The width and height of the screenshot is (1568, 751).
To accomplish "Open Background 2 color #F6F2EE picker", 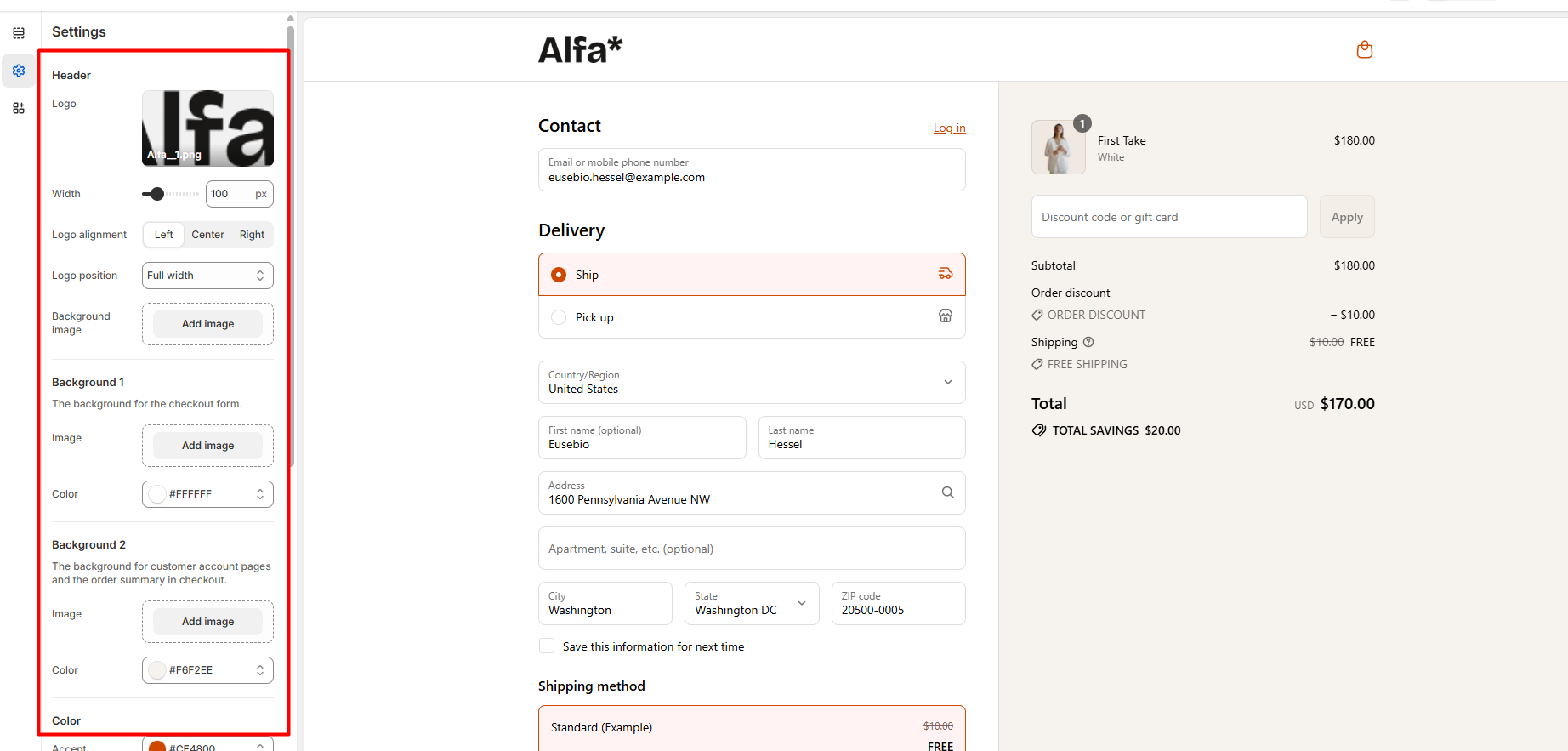I will click(x=207, y=670).
